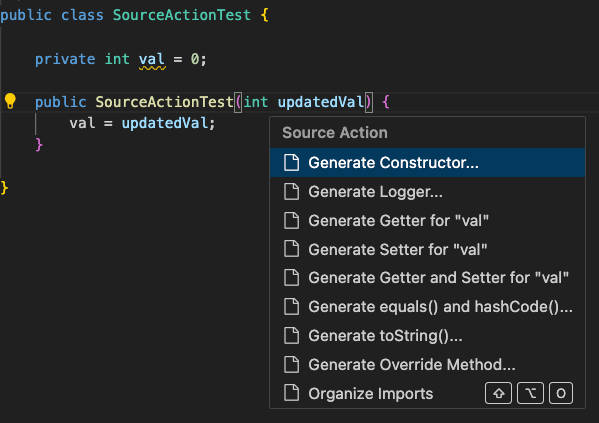Place cursor on class name SourceActionTest in class declaration
This screenshot has height=423, width=599.
pos(181,15)
